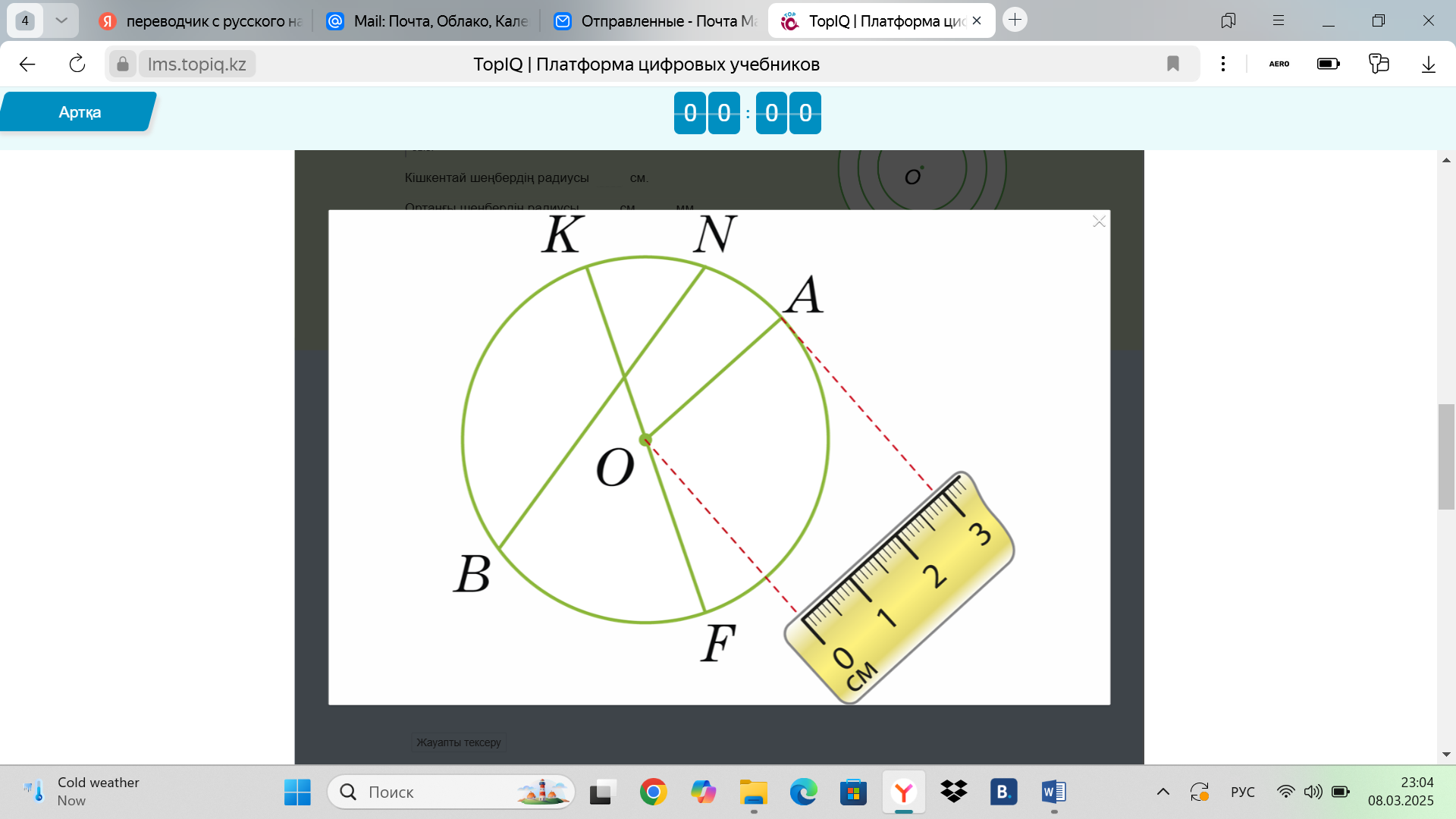1456x819 pixels.
Task: Click the battery saver icon in toolbar
Action: [x=1328, y=64]
